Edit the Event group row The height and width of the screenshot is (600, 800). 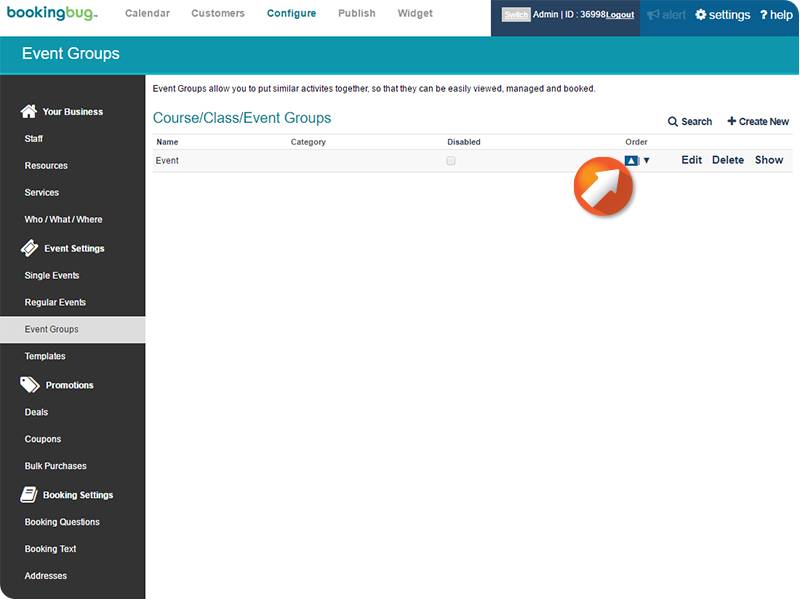point(691,160)
